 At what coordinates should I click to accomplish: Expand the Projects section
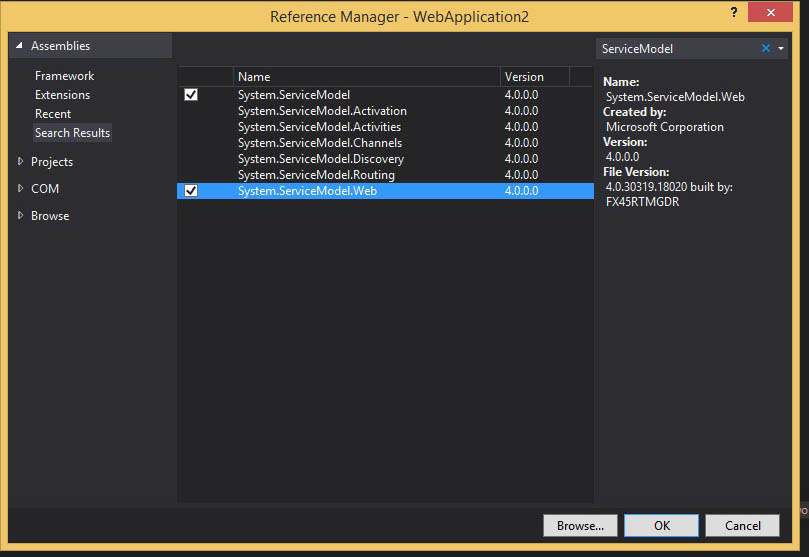tap(20, 161)
